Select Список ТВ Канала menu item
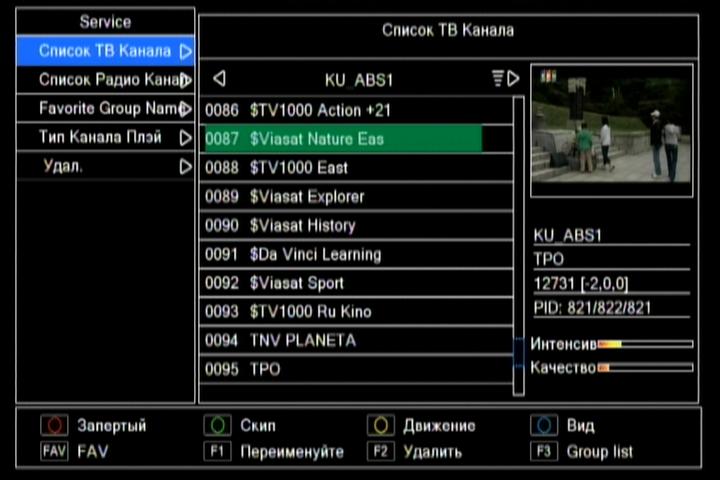The width and height of the screenshot is (720, 480). click(x=105, y=51)
